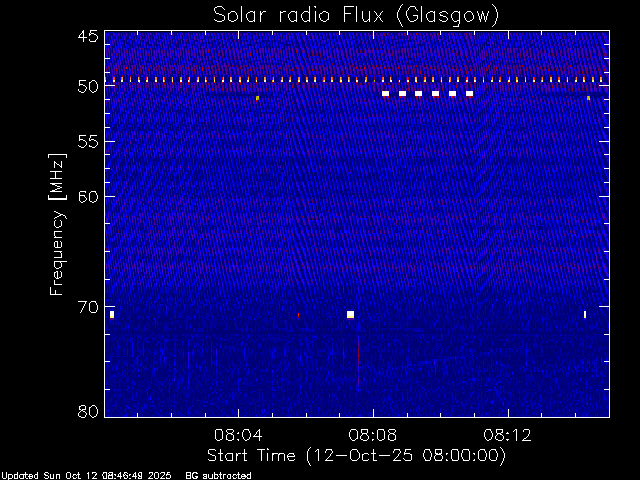
Task: Click the 80 frequency axis label
Action: pyautogui.click(x=88, y=411)
